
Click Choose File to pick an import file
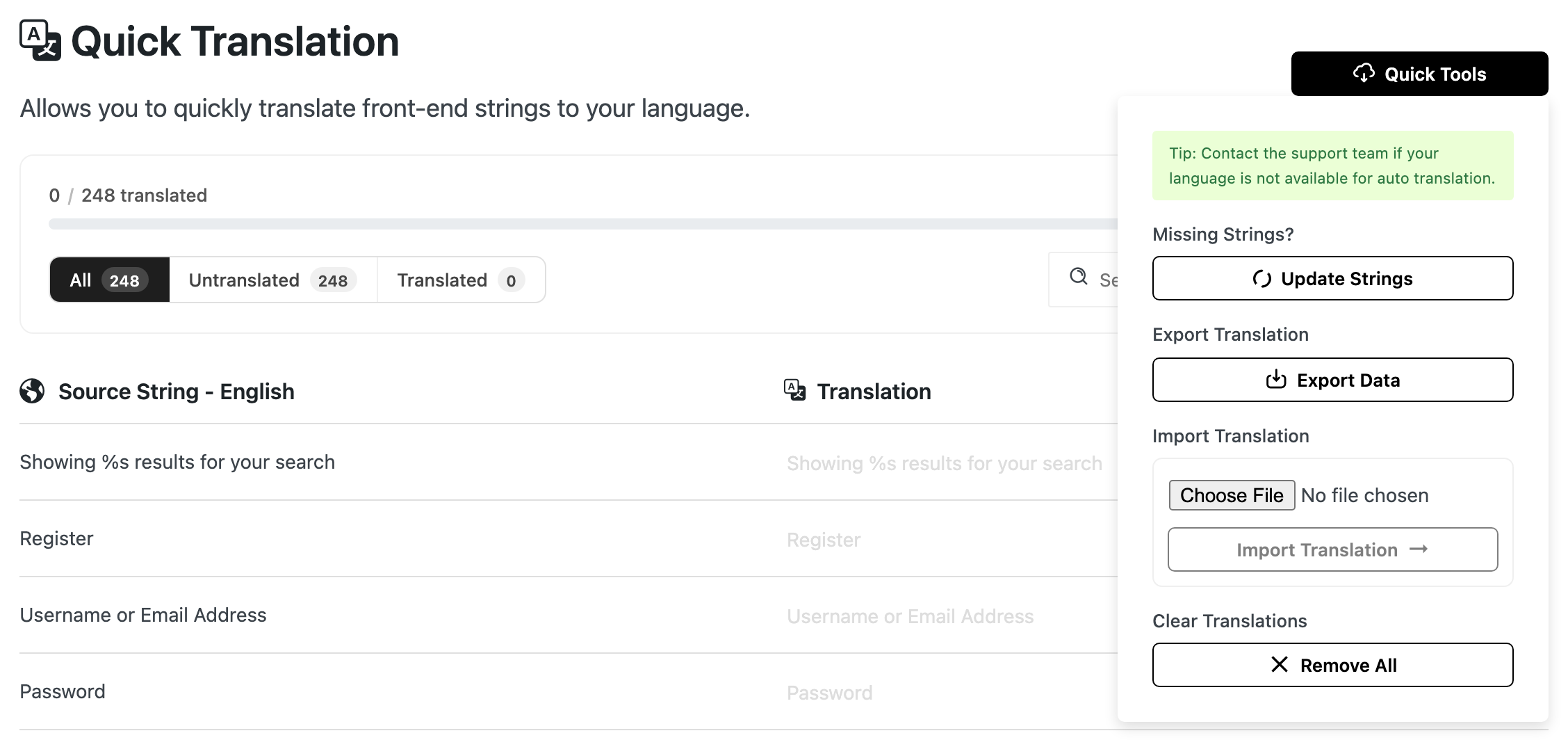click(x=1232, y=495)
